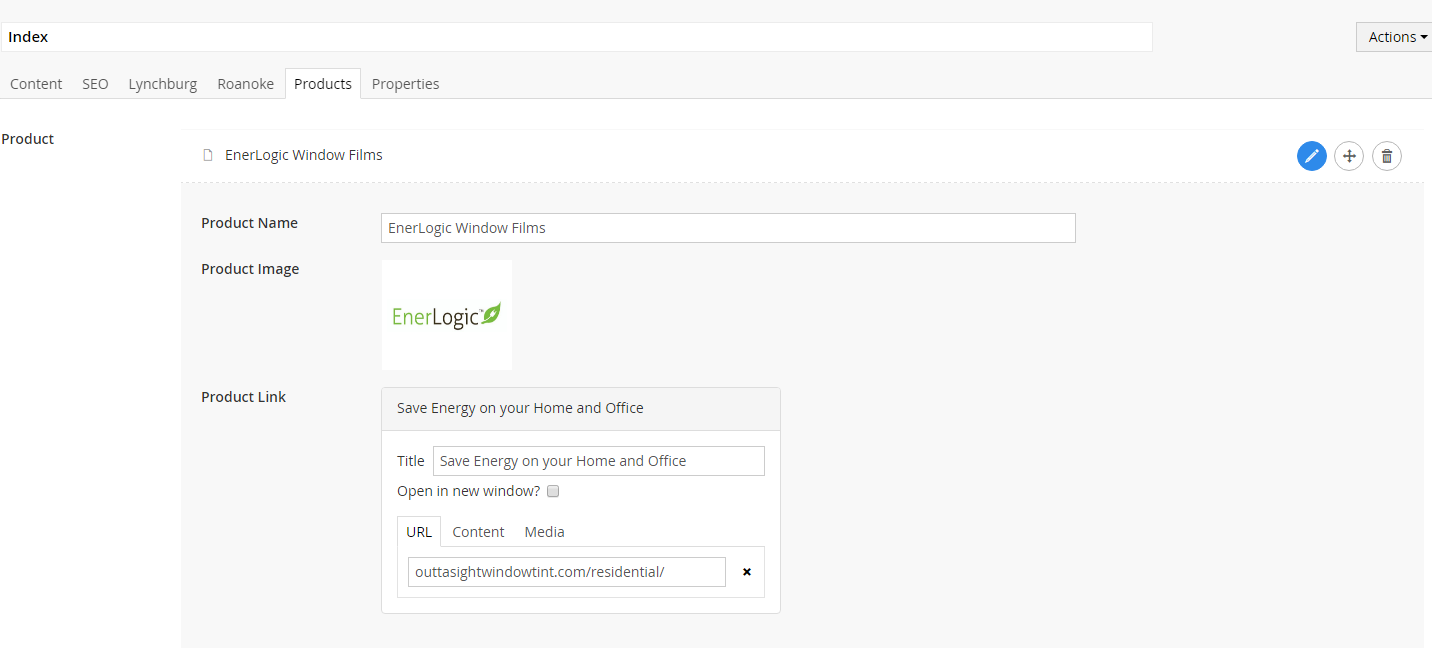Toggle the Open in new window checkbox
Viewport: 1432px width, 648px height.
click(553, 491)
